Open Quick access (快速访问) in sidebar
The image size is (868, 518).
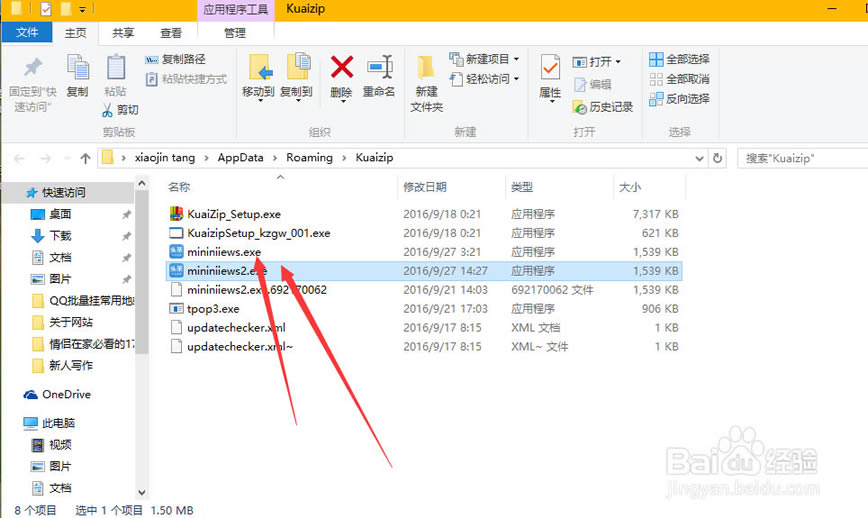click(64, 193)
